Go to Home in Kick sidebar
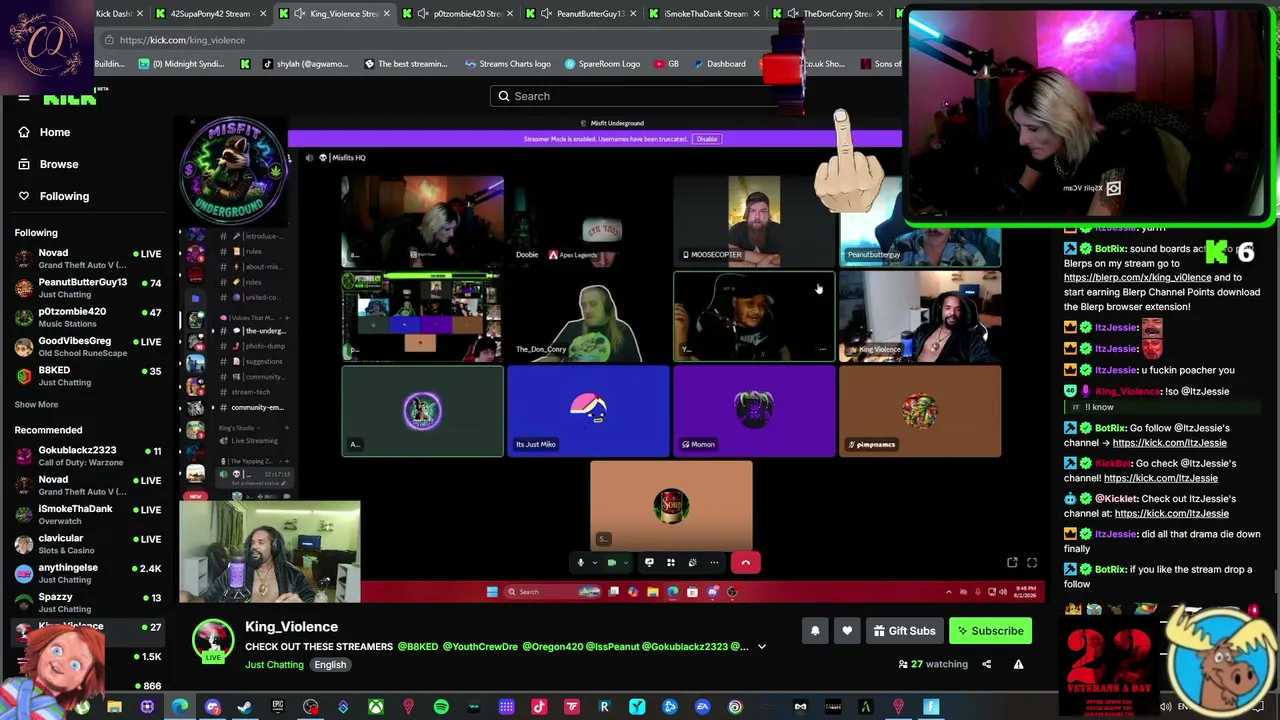 tap(55, 132)
